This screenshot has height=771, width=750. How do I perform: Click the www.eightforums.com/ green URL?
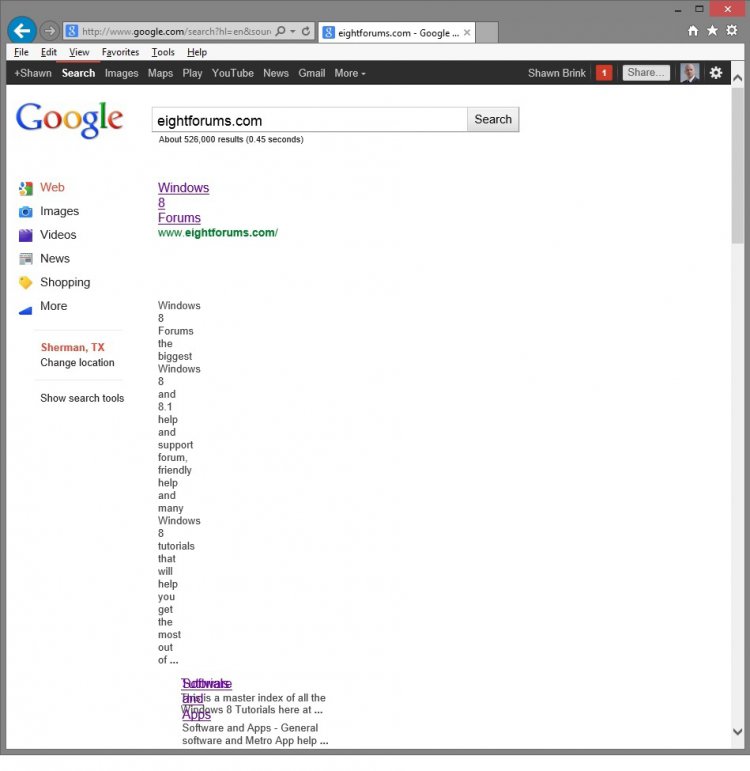coord(217,233)
